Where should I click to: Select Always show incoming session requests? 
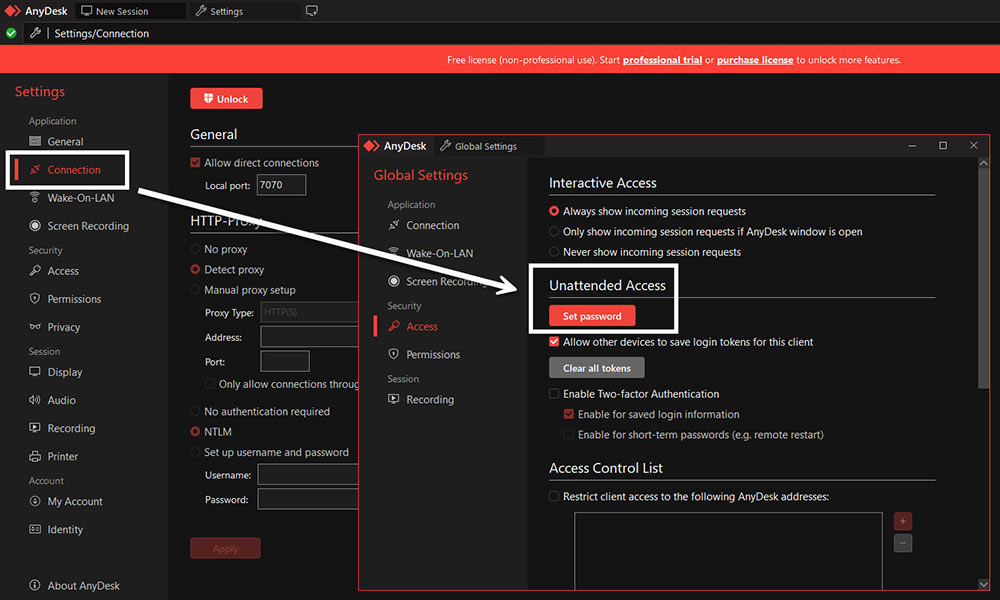(554, 211)
